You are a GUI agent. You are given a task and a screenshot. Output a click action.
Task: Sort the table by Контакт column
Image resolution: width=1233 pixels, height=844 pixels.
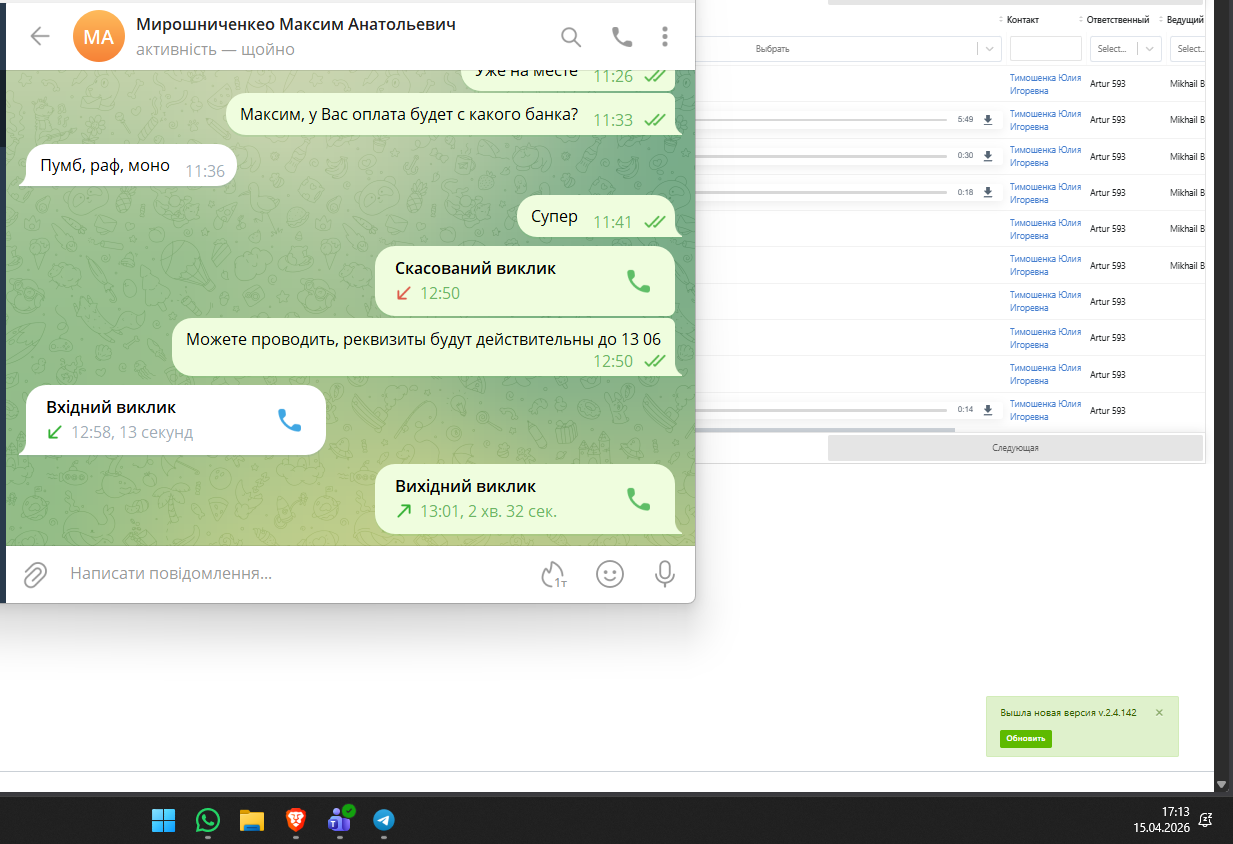[x=1002, y=20]
